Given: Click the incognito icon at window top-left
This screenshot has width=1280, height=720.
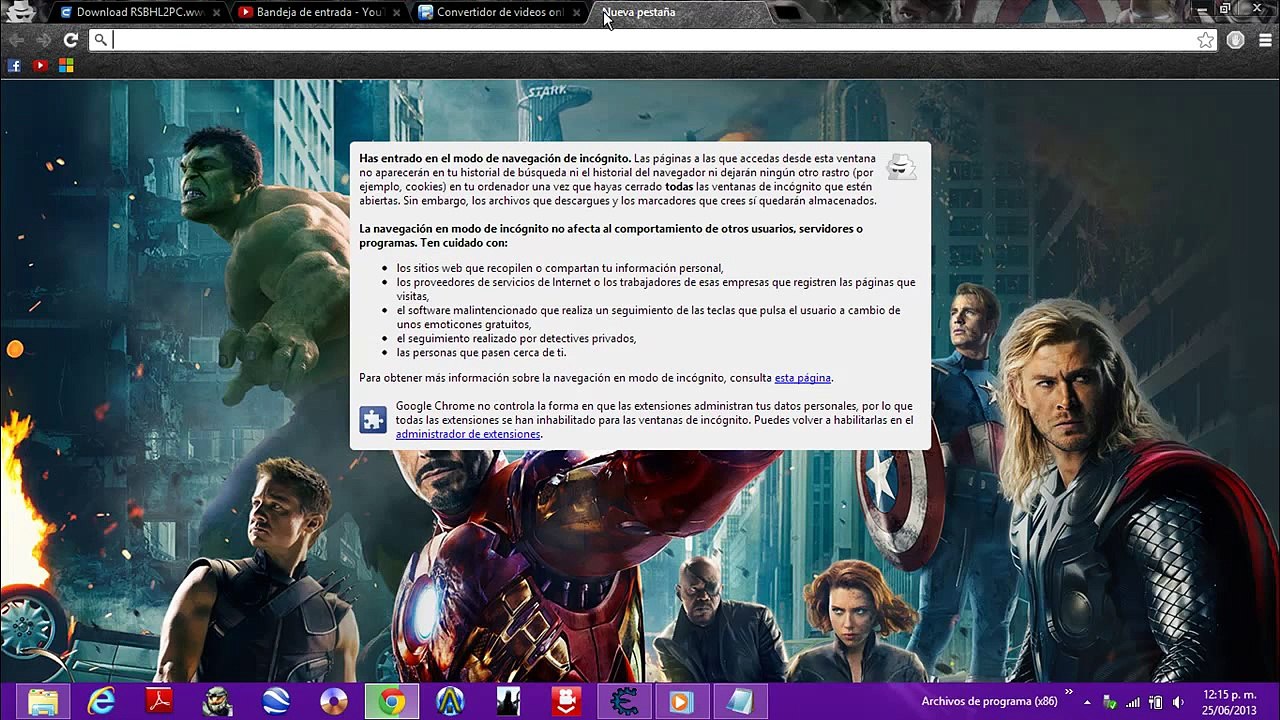Looking at the screenshot, I should coord(20,11).
